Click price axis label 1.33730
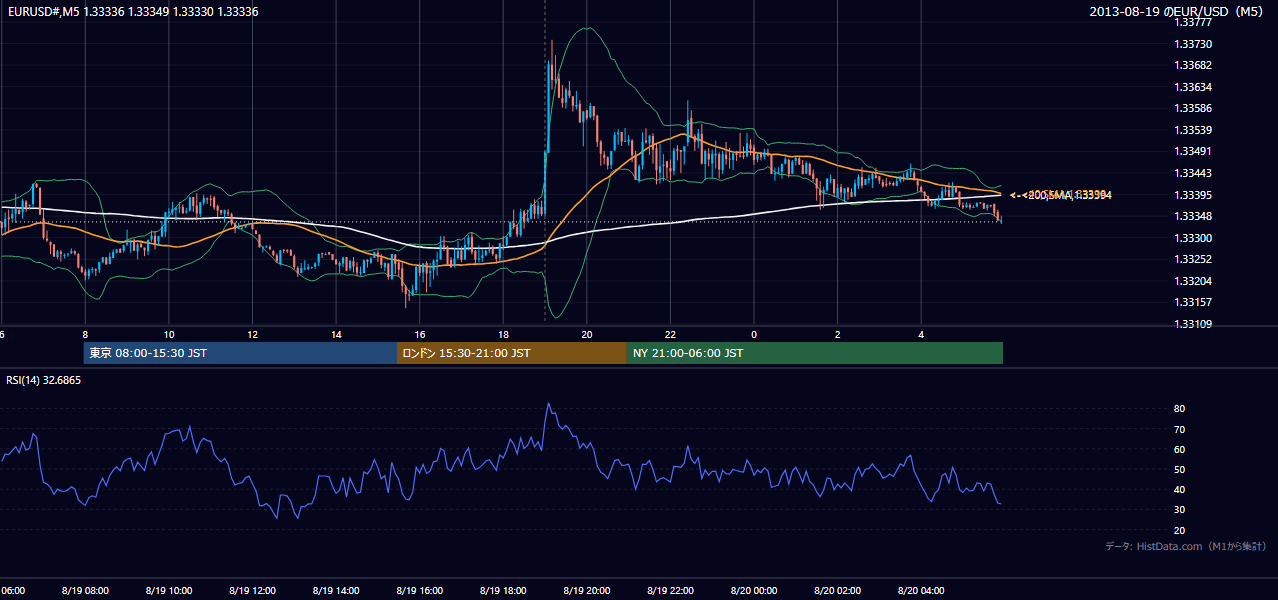The width and height of the screenshot is (1278, 600). coord(1192,44)
